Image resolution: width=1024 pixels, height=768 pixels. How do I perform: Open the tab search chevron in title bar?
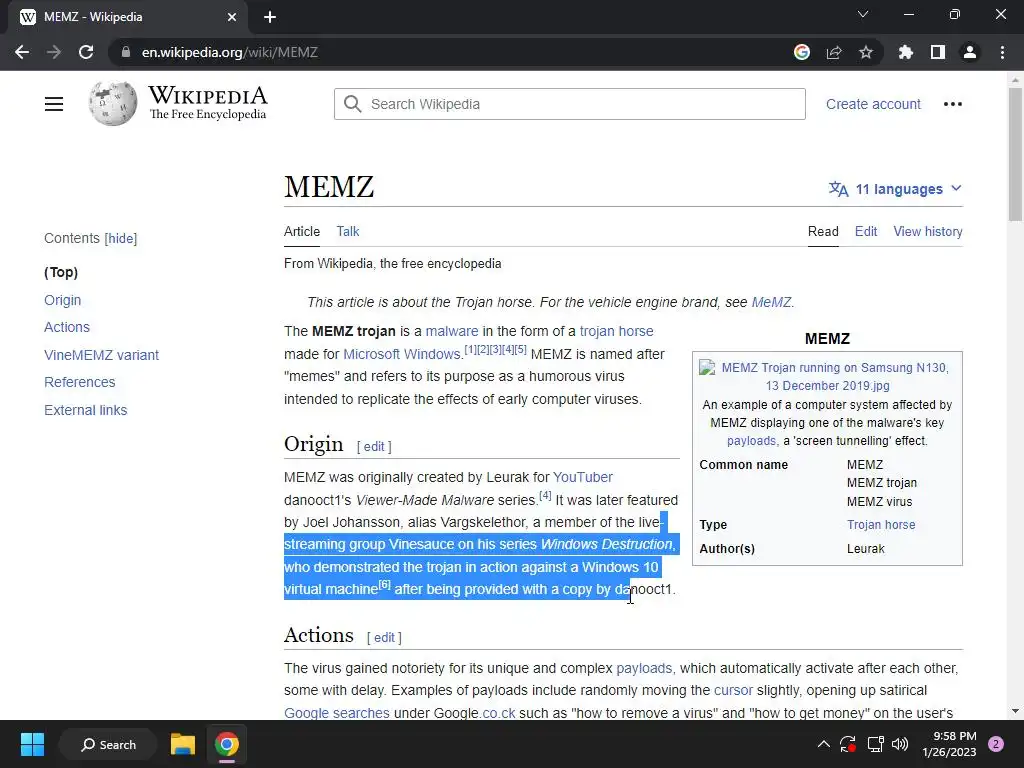[863, 14]
